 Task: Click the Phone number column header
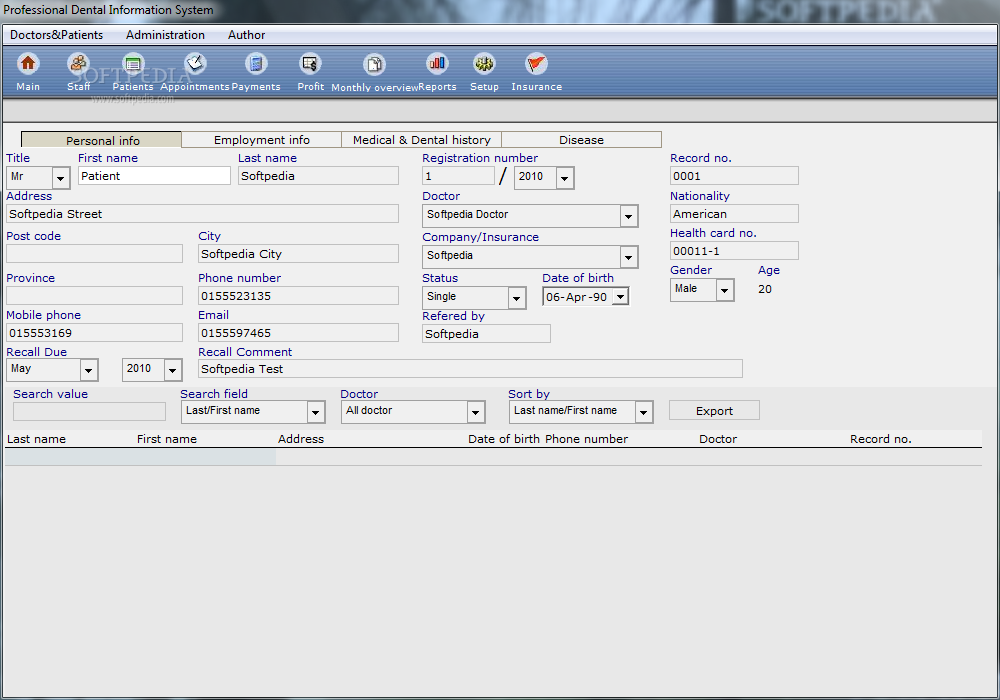click(x=586, y=439)
